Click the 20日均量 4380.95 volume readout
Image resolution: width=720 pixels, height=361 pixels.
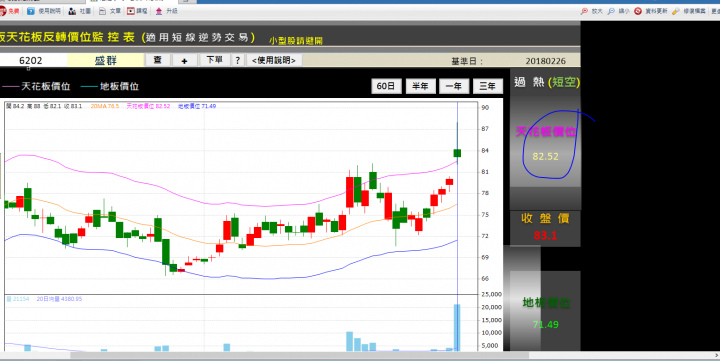click(x=59, y=299)
